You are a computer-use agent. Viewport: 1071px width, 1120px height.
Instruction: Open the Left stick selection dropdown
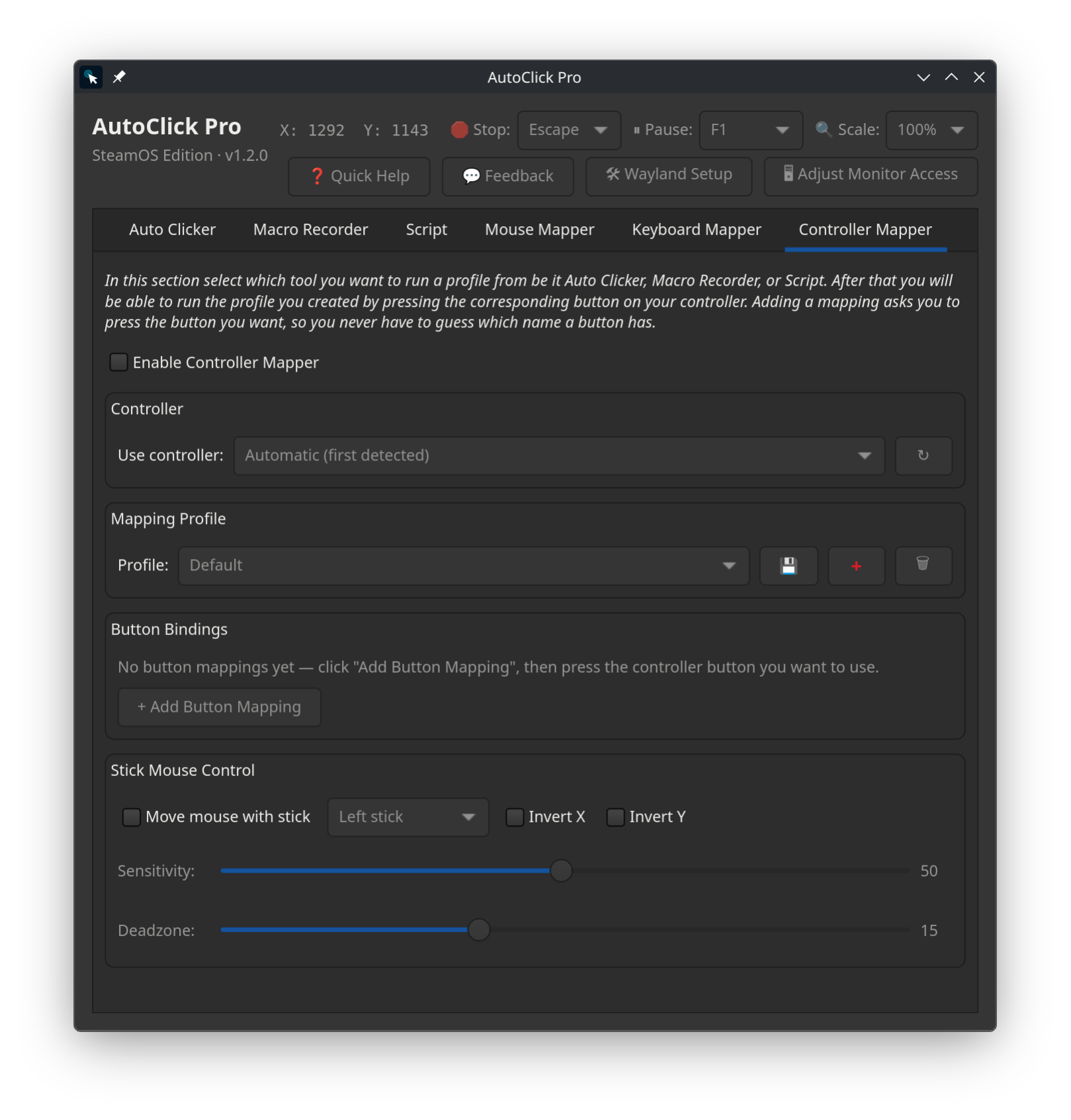[408, 817]
